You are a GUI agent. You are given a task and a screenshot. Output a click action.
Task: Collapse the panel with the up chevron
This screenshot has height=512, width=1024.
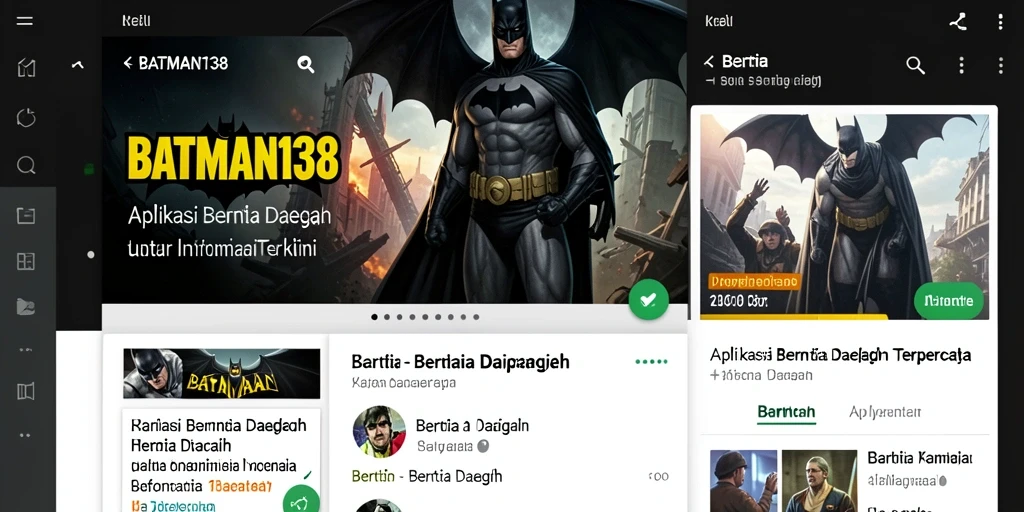[78, 64]
